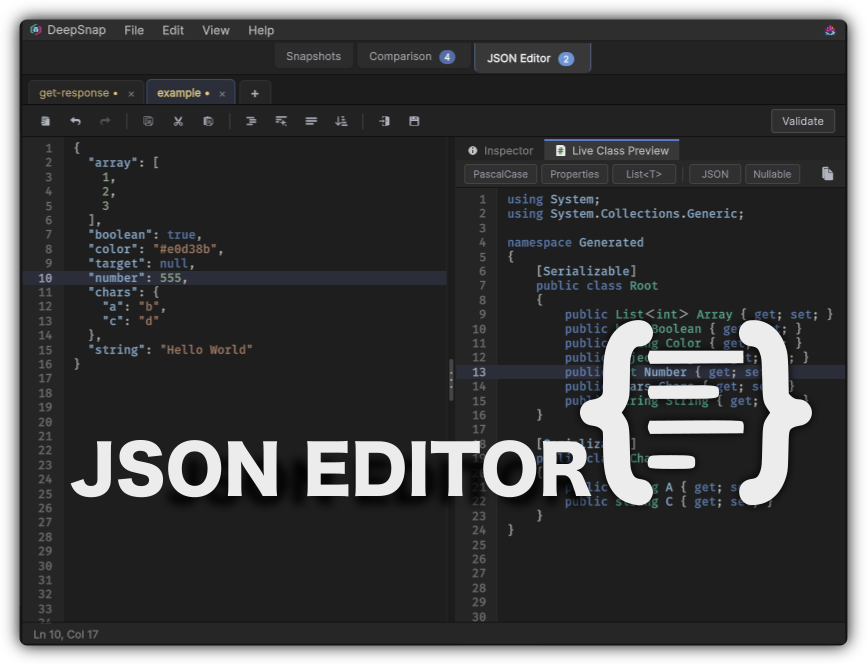Click the redo arrow icon

(105, 121)
